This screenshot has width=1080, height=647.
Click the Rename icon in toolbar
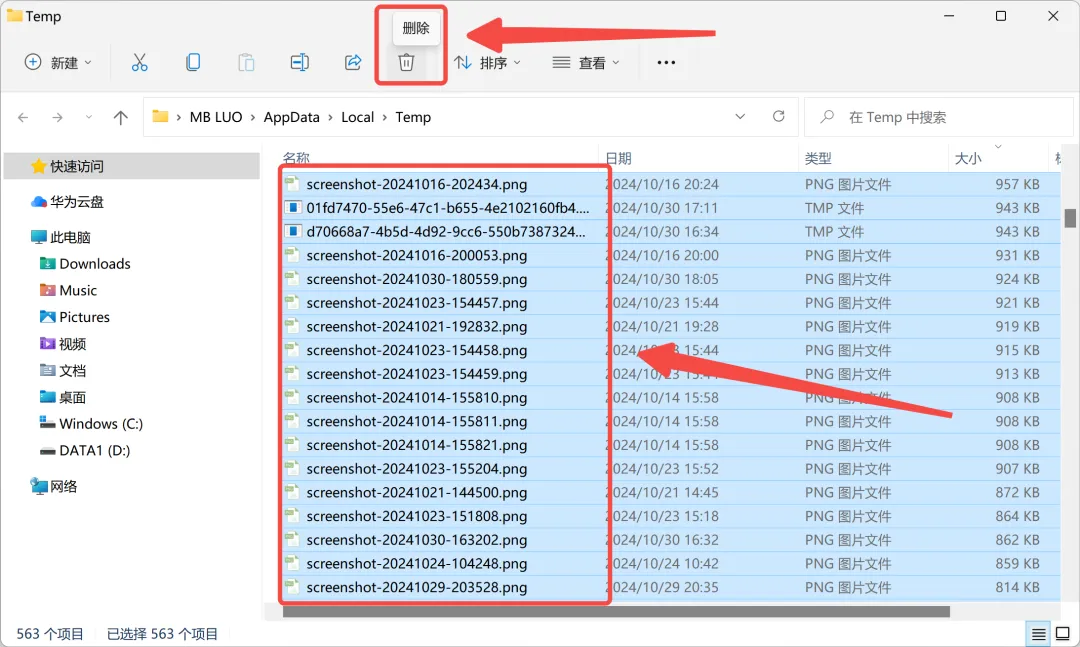300,63
